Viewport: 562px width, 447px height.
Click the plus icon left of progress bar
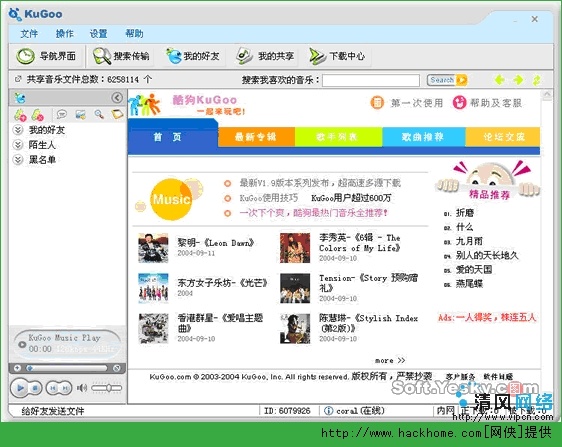(x=17, y=368)
